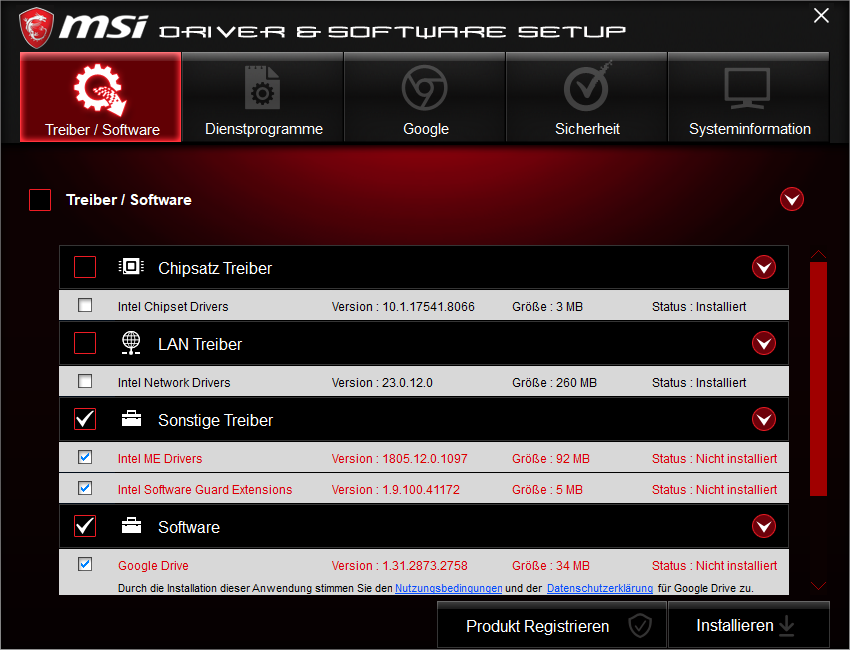Uncheck Intel Software Guard Extensions checkbox
The width and height of the screenshot is (850, 650).
(x=85, y=488)
